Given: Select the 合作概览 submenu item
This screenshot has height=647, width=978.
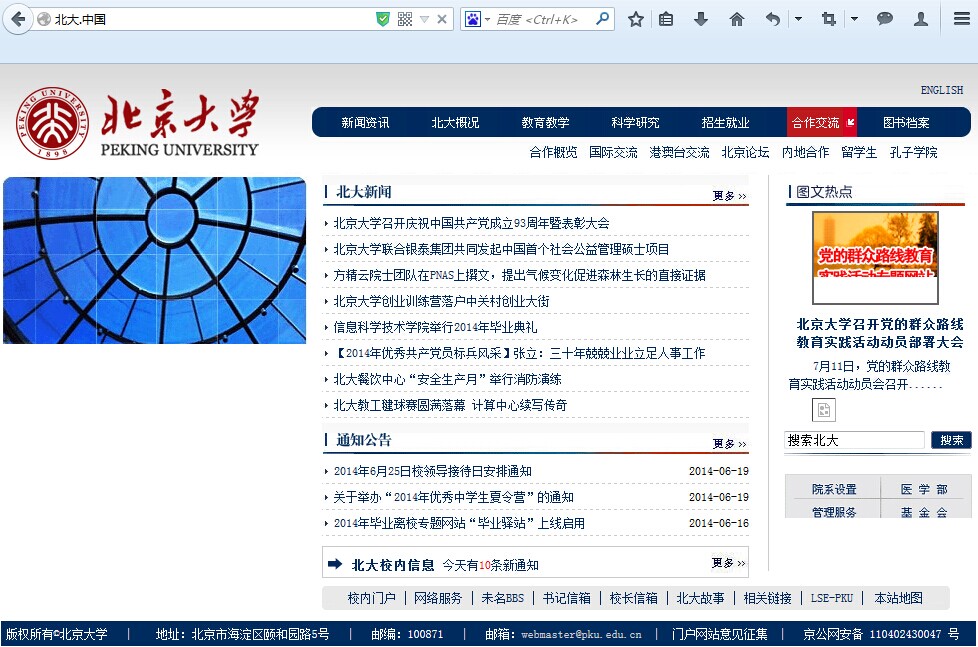Looking at the screenshot, I should click(553, 152).
